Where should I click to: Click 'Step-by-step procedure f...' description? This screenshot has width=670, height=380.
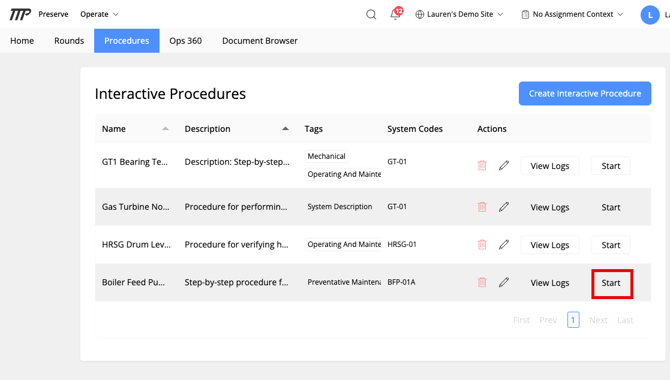tap(236, 282)
